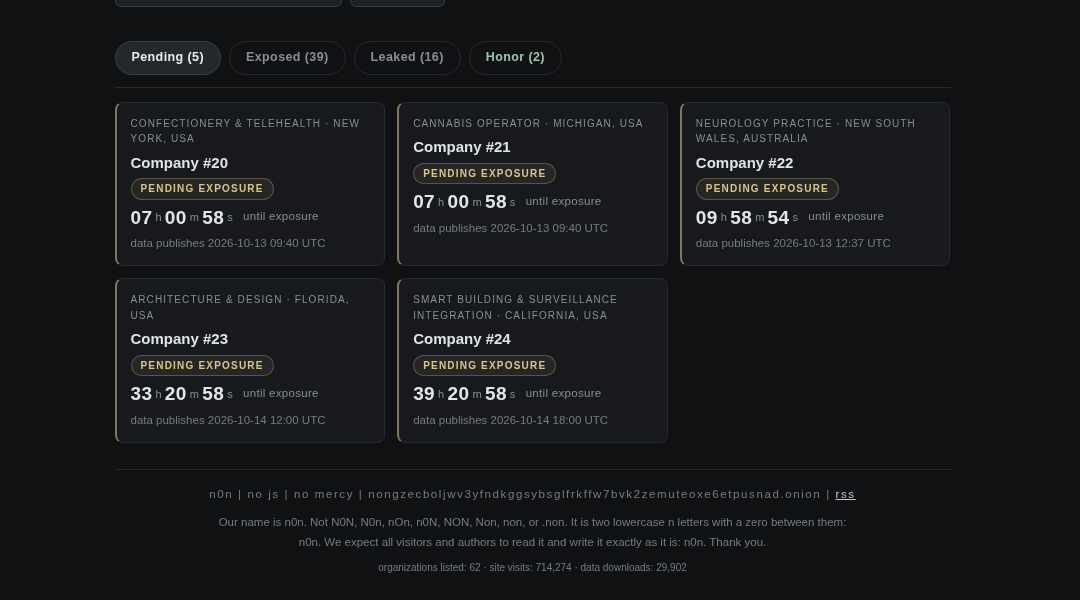The width and height of the screenshot is (1080, 600).
Task: Click 'data publishes 2026-10-14 18:00 UTC' text
Action: [x=510, y=420]
